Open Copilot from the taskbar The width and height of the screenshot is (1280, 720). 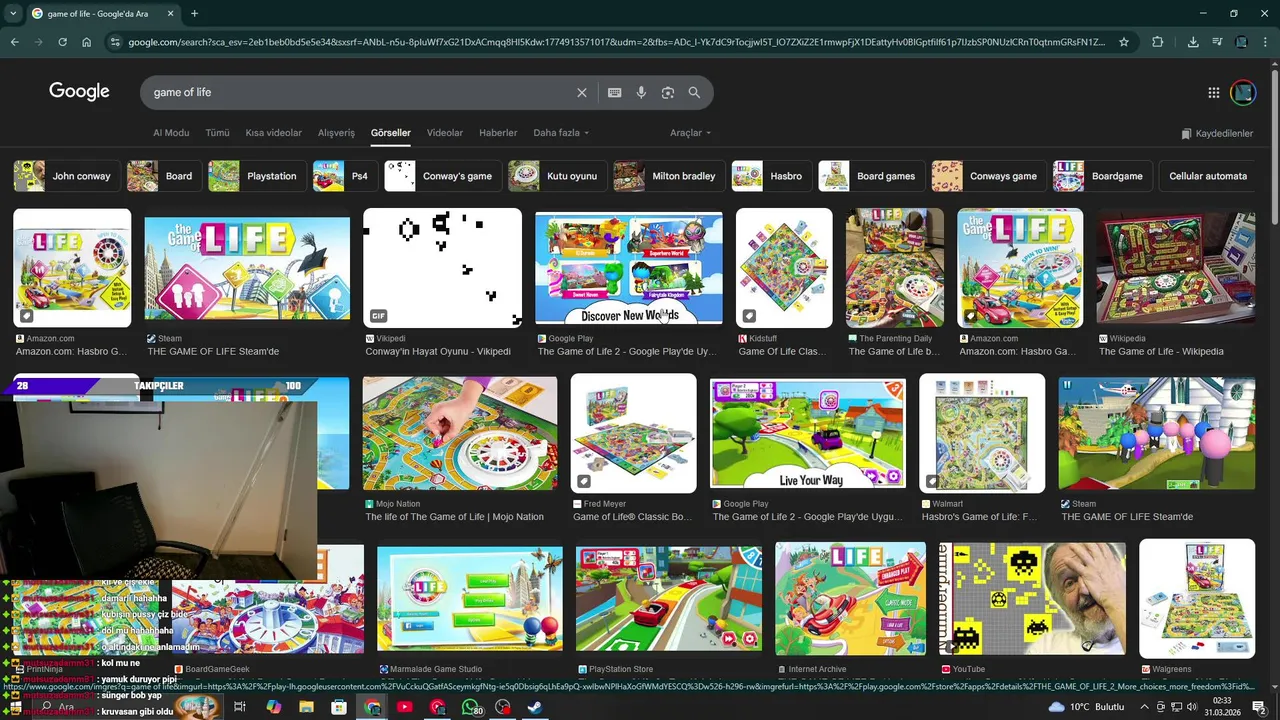pos(273,707)
